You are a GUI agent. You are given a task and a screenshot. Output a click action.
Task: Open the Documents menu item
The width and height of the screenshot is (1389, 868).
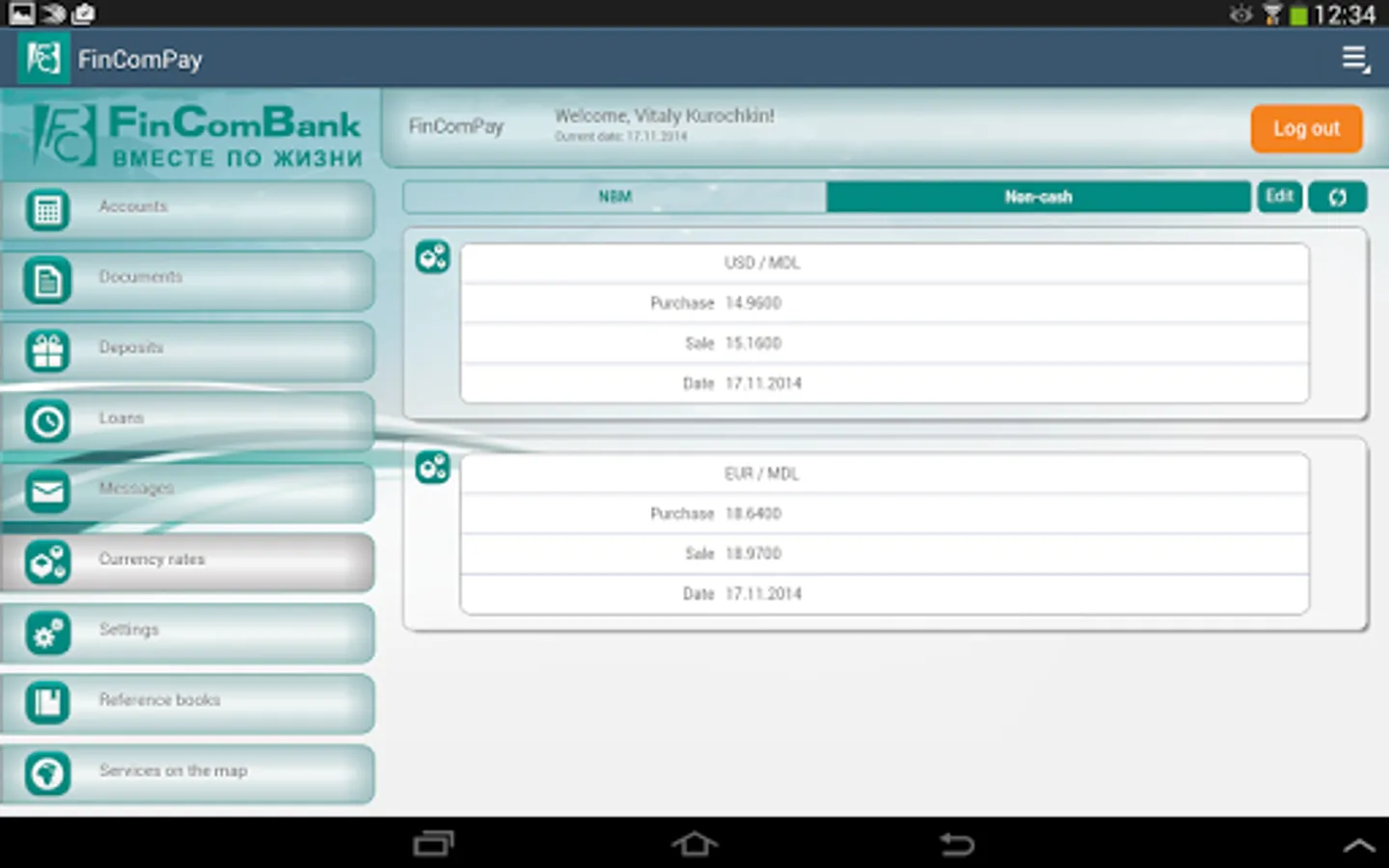[x=188, y=281]
